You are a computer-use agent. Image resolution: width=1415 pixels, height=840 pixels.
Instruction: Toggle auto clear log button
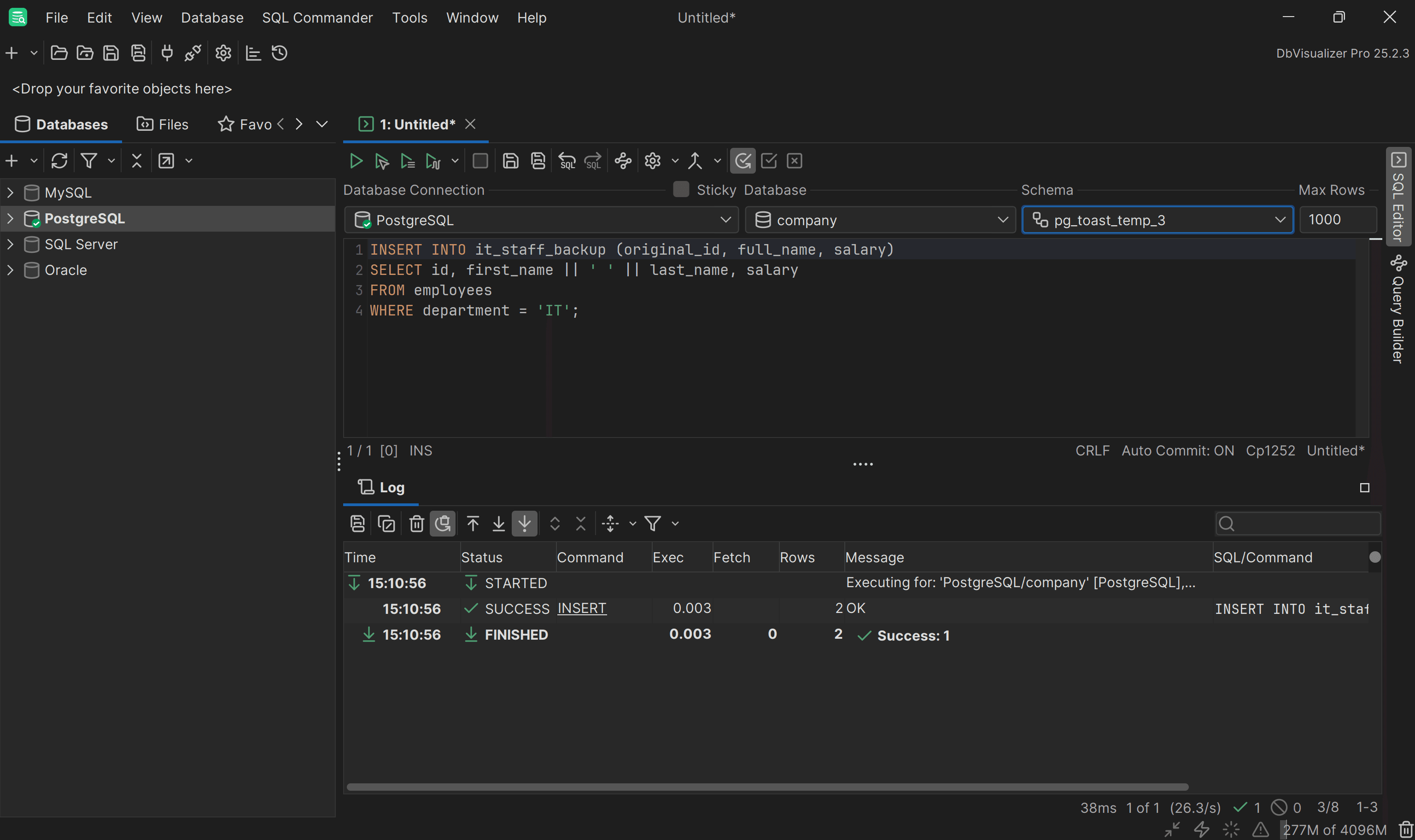443,524
